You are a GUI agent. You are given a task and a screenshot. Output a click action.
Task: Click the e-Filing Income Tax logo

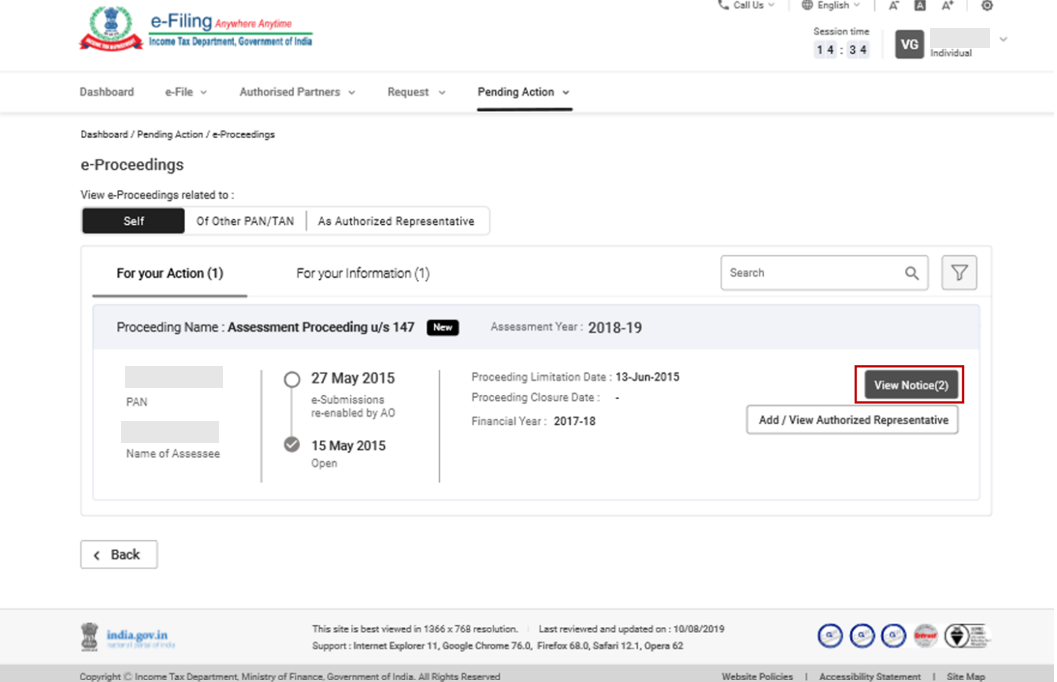coord(196,30)
